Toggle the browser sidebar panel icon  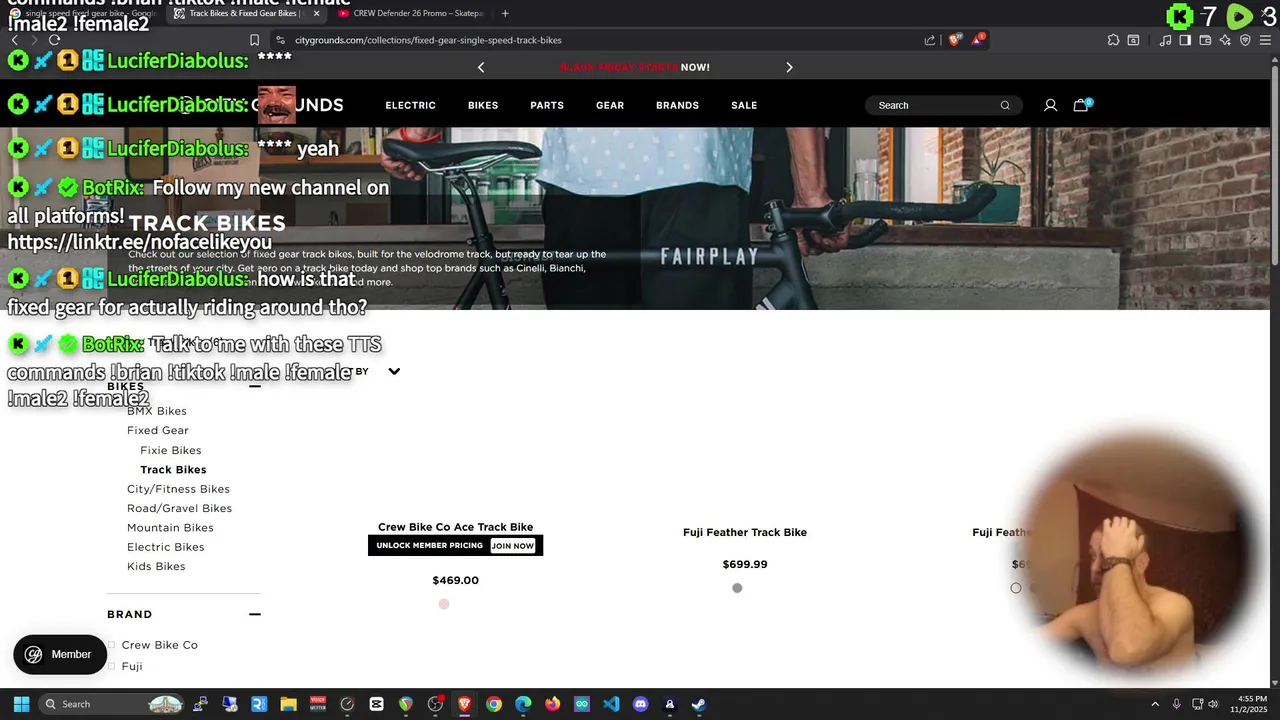tap(1185, 40)
